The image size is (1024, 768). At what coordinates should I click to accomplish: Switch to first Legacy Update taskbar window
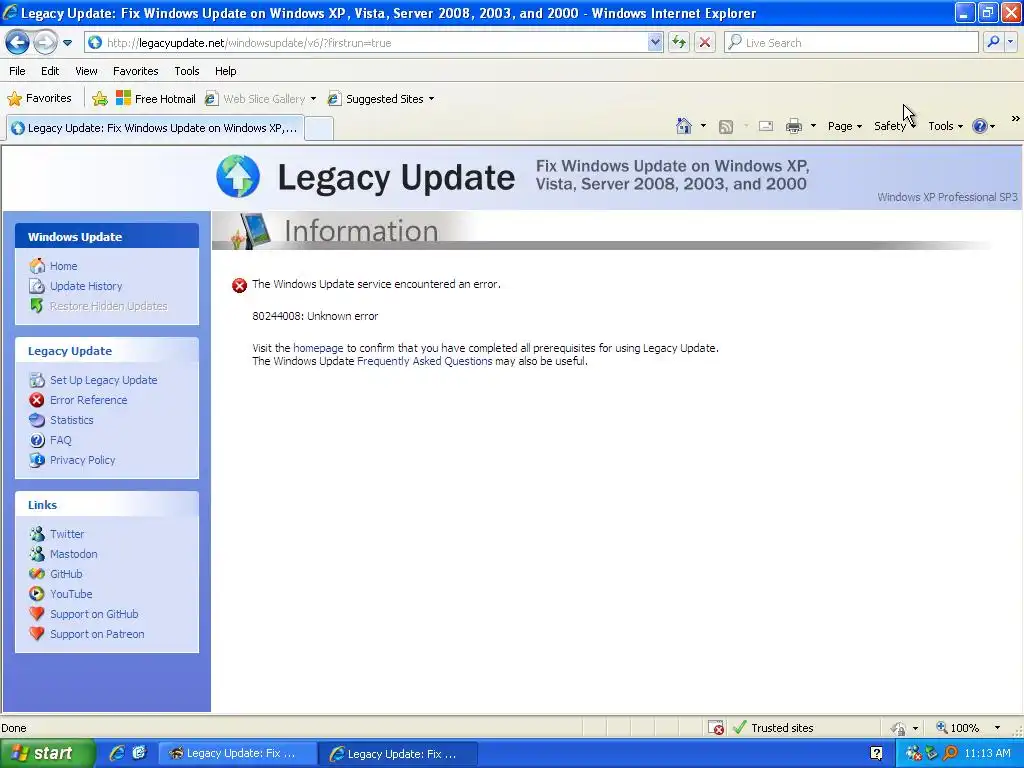point(238,753)
